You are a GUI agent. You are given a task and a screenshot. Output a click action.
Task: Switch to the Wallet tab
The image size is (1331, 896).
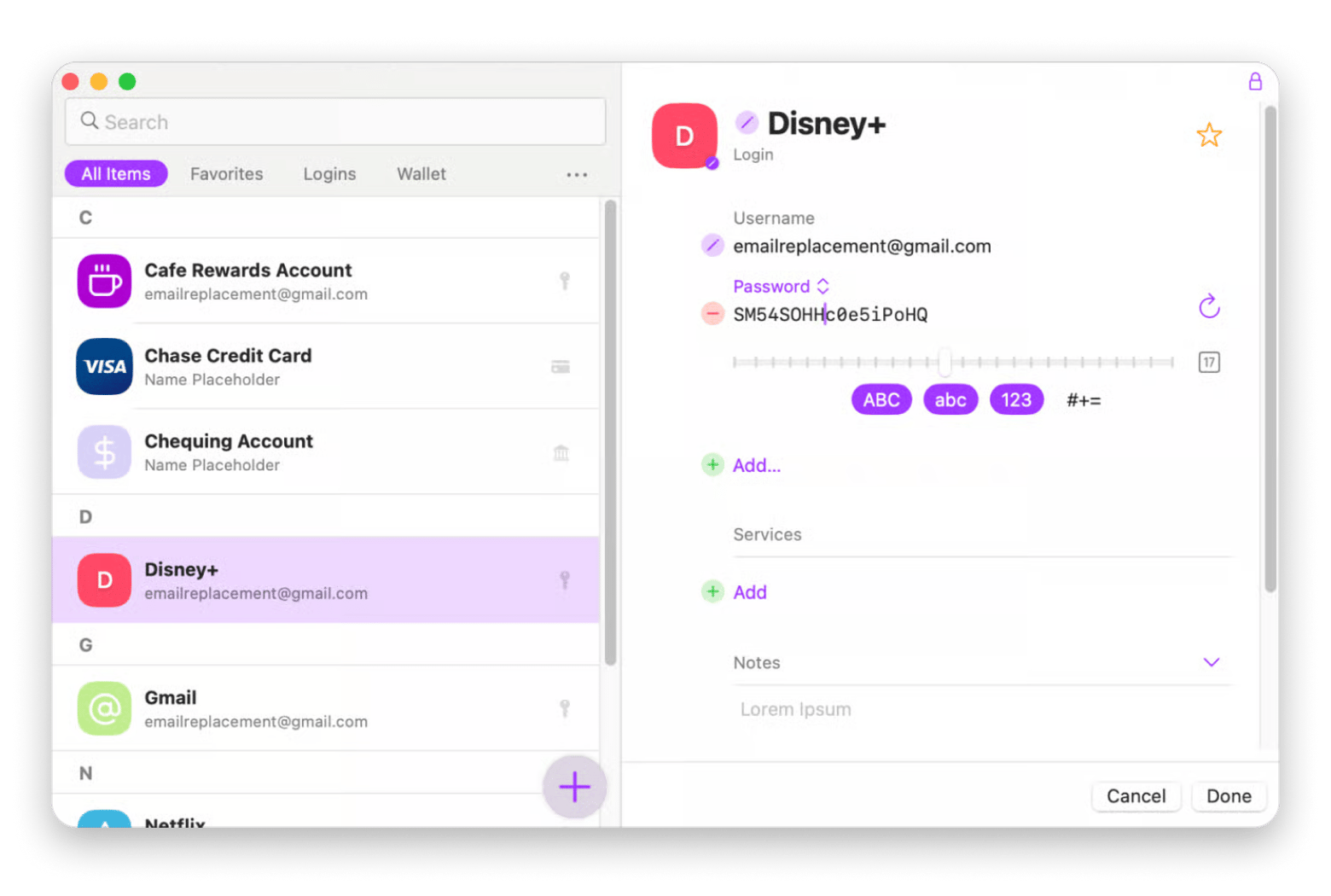tap(421, 174)
